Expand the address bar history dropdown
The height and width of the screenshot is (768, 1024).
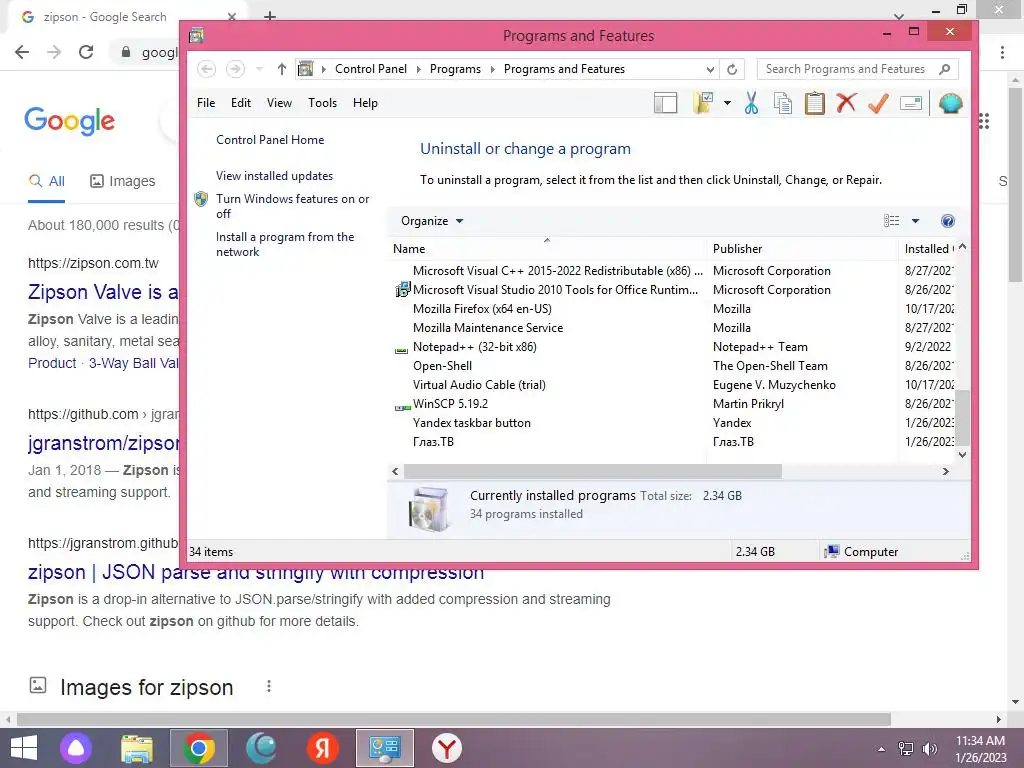tap(710, 69)
